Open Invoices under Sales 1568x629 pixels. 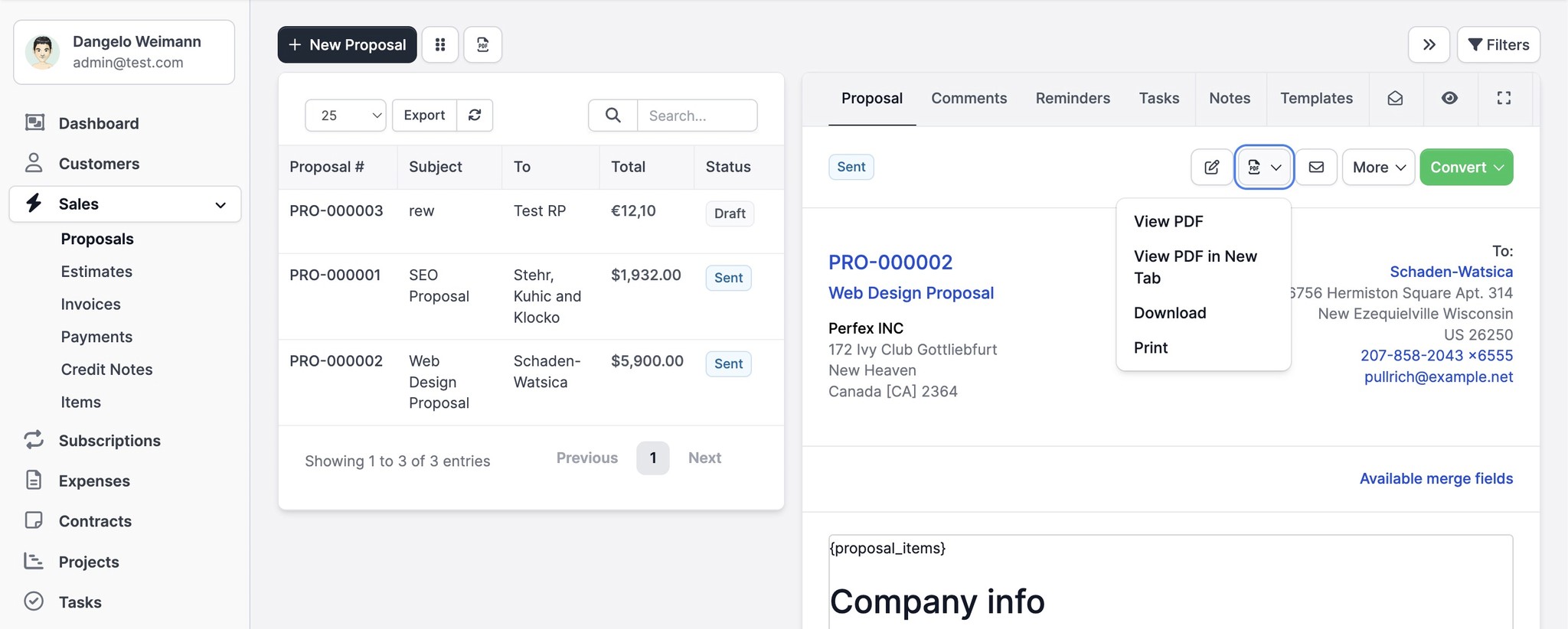(x=90, y=305)
